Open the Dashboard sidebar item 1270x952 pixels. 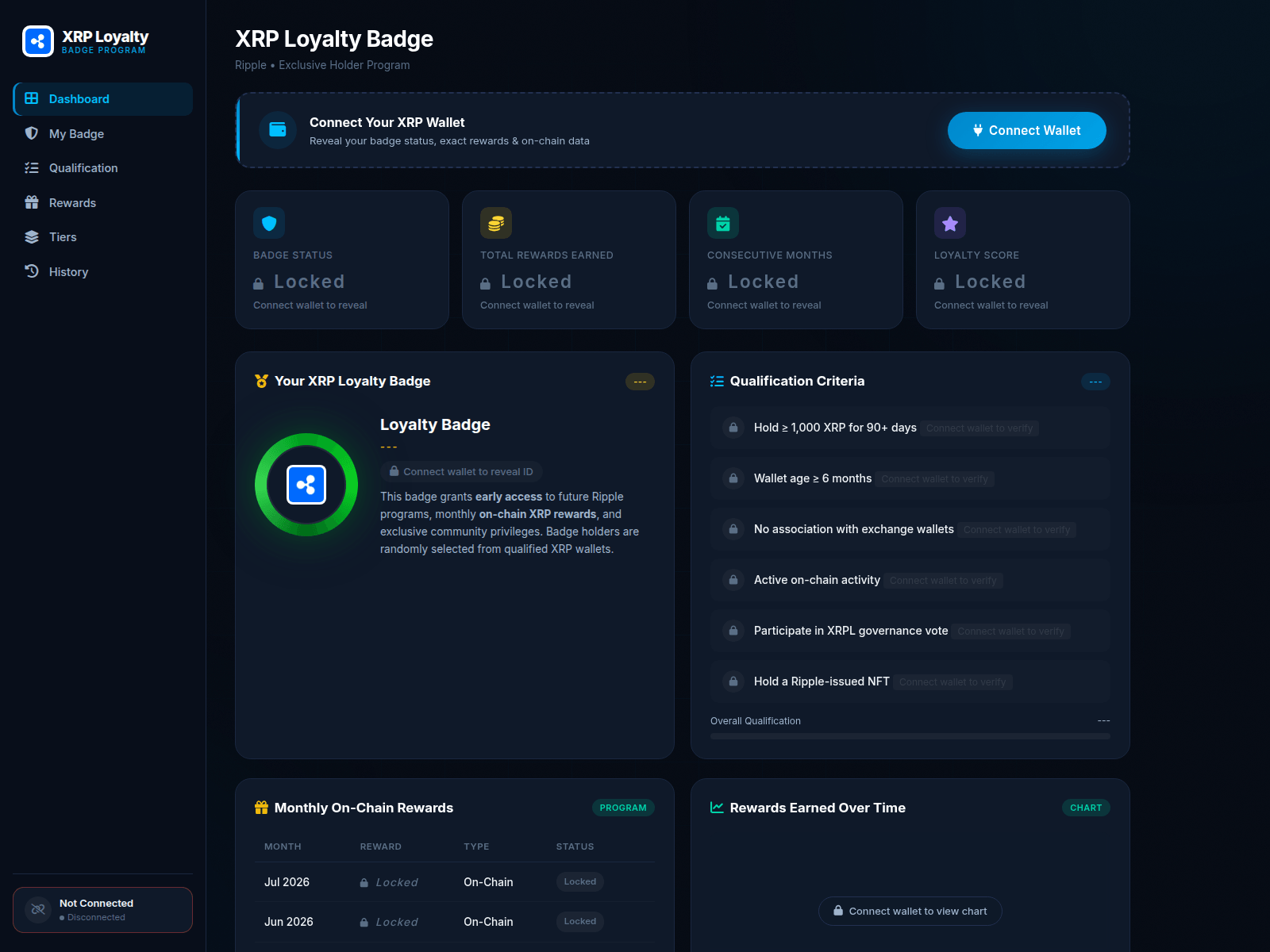103,99
